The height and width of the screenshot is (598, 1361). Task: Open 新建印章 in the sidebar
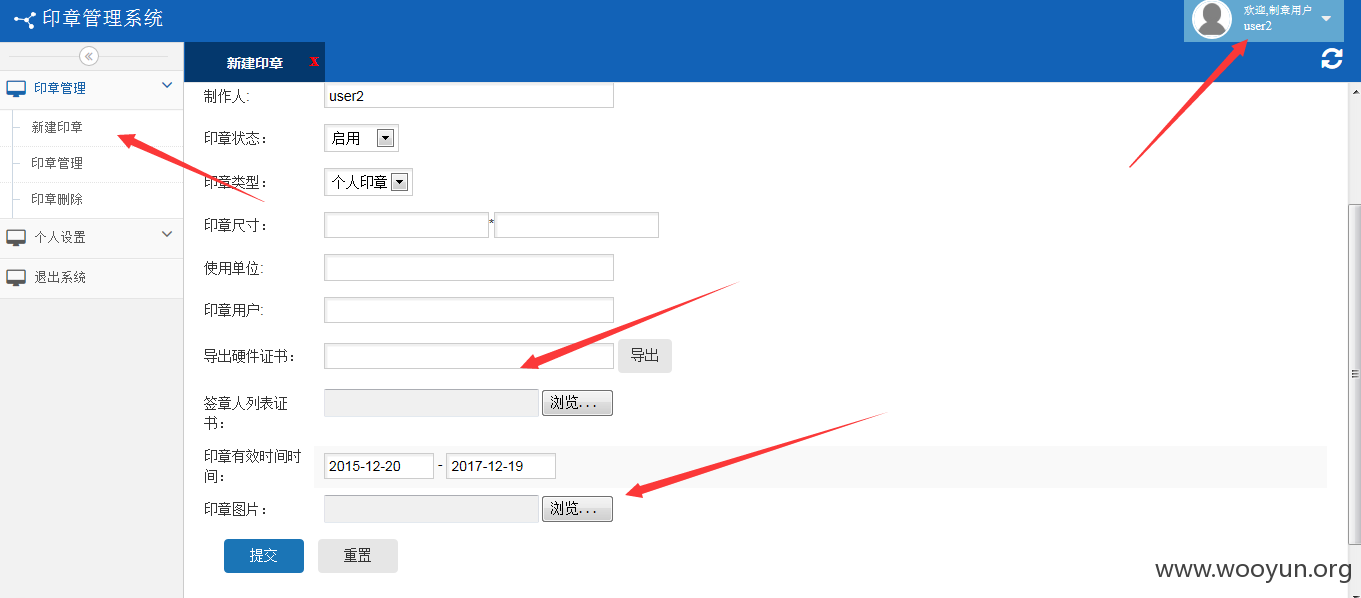click(x=57, y=128)
